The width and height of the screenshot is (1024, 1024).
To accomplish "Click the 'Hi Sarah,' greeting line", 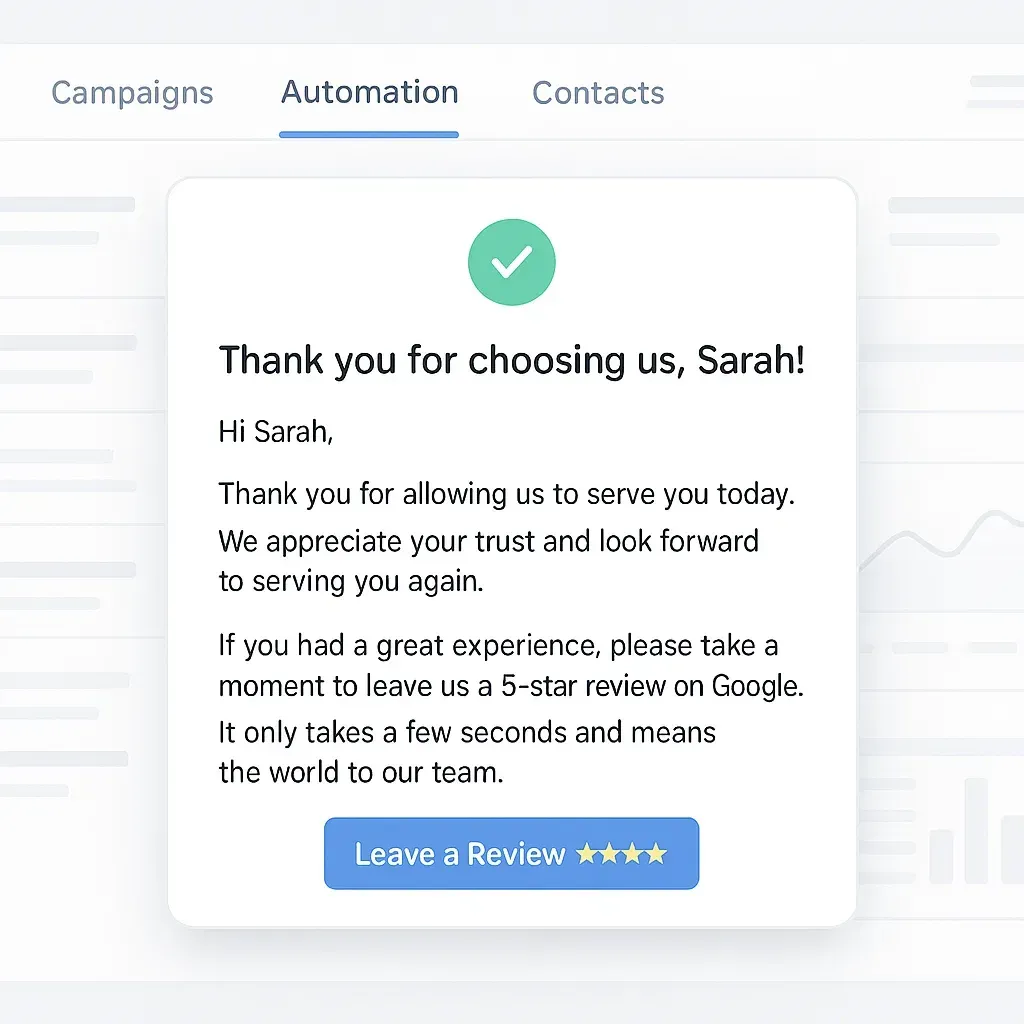I will [276, 432].
